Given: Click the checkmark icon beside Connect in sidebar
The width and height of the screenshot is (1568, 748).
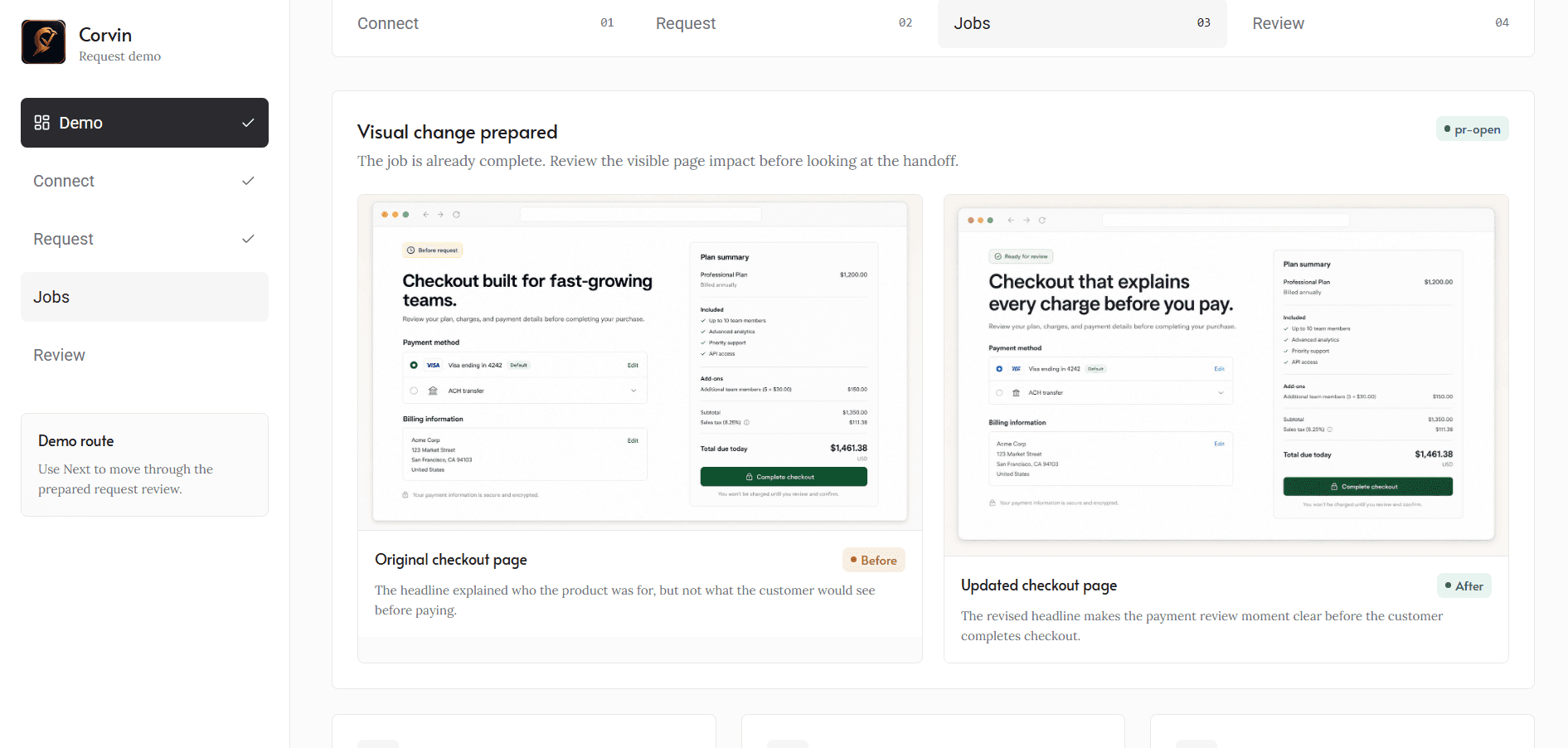Looking at the screenshot, I should pos(248,181).
